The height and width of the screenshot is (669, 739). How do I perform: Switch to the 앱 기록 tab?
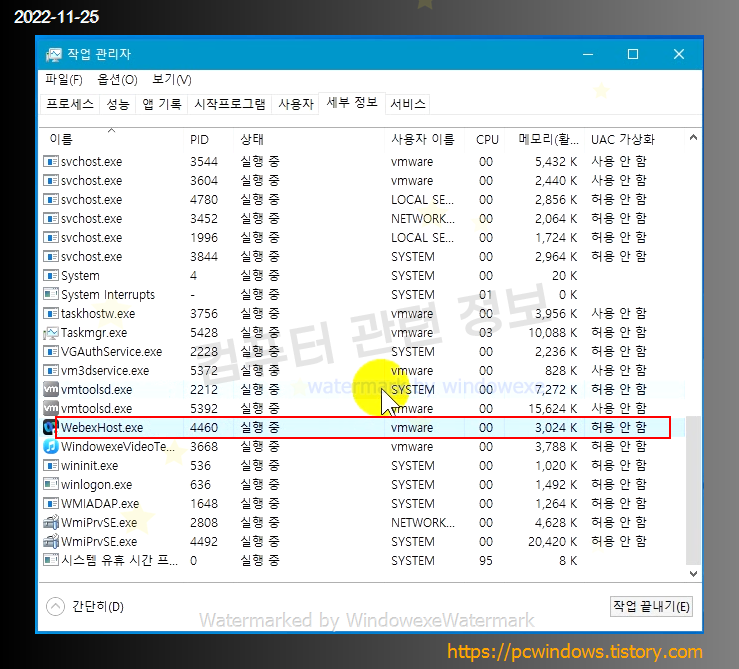[162, 104]
